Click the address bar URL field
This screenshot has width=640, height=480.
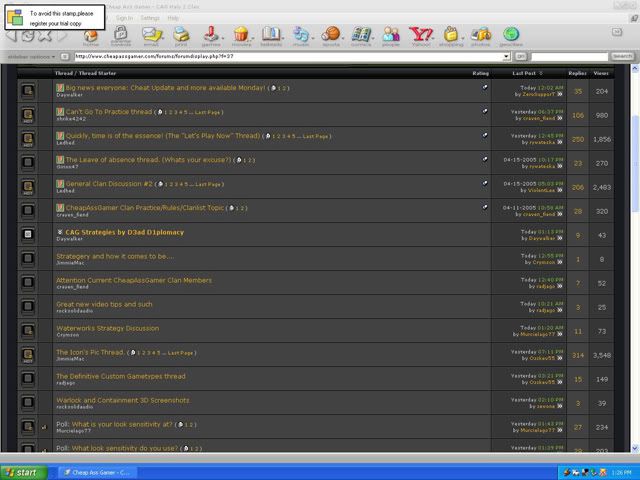[288, 56]
